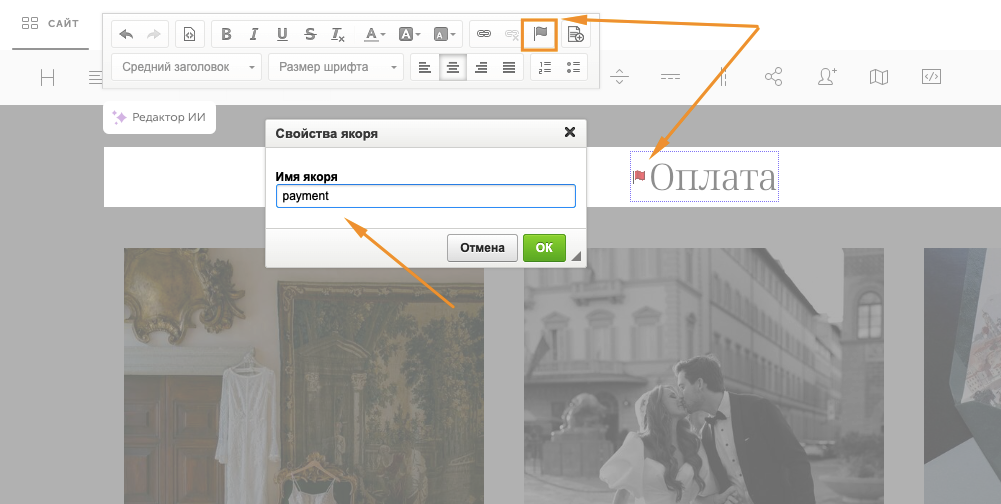The width and height of the screenshot is (1001, 504).
Task: Click the anchor flag toolbar button
Action: tap(540, 34)
